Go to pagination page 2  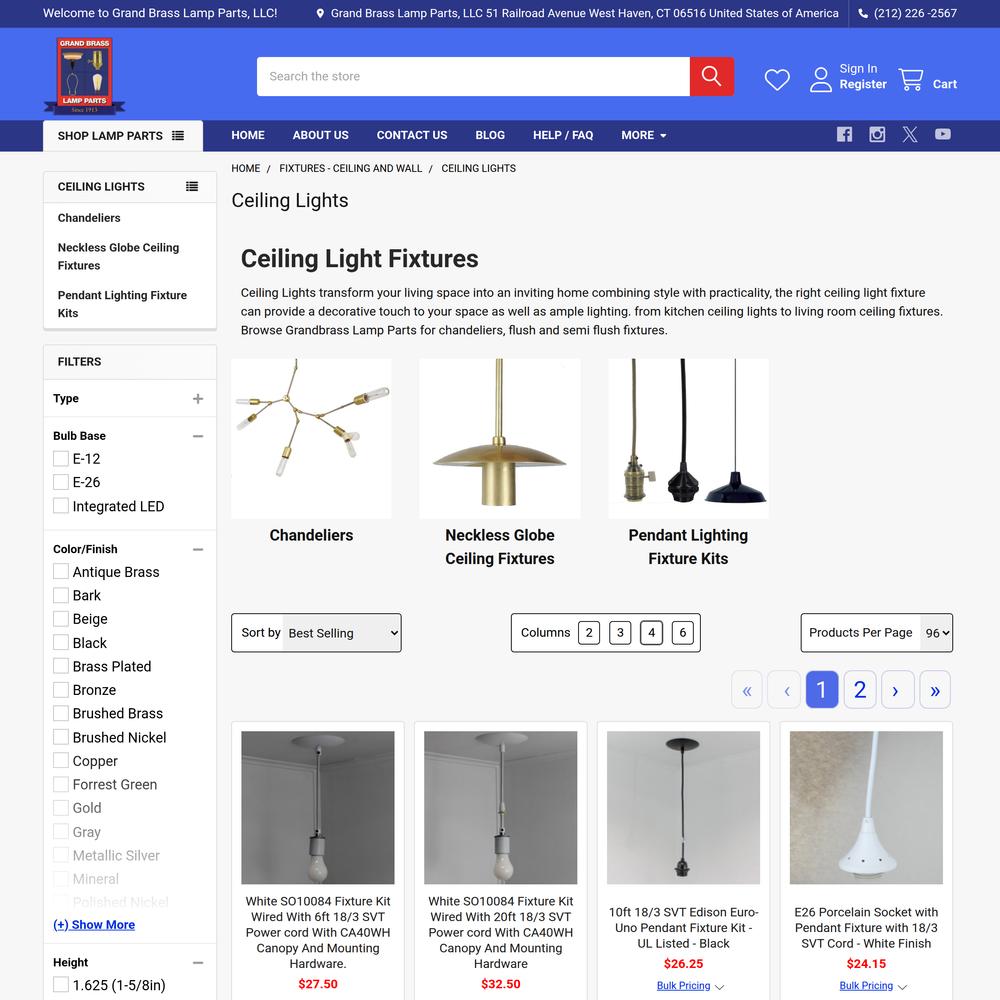[860, 689]
